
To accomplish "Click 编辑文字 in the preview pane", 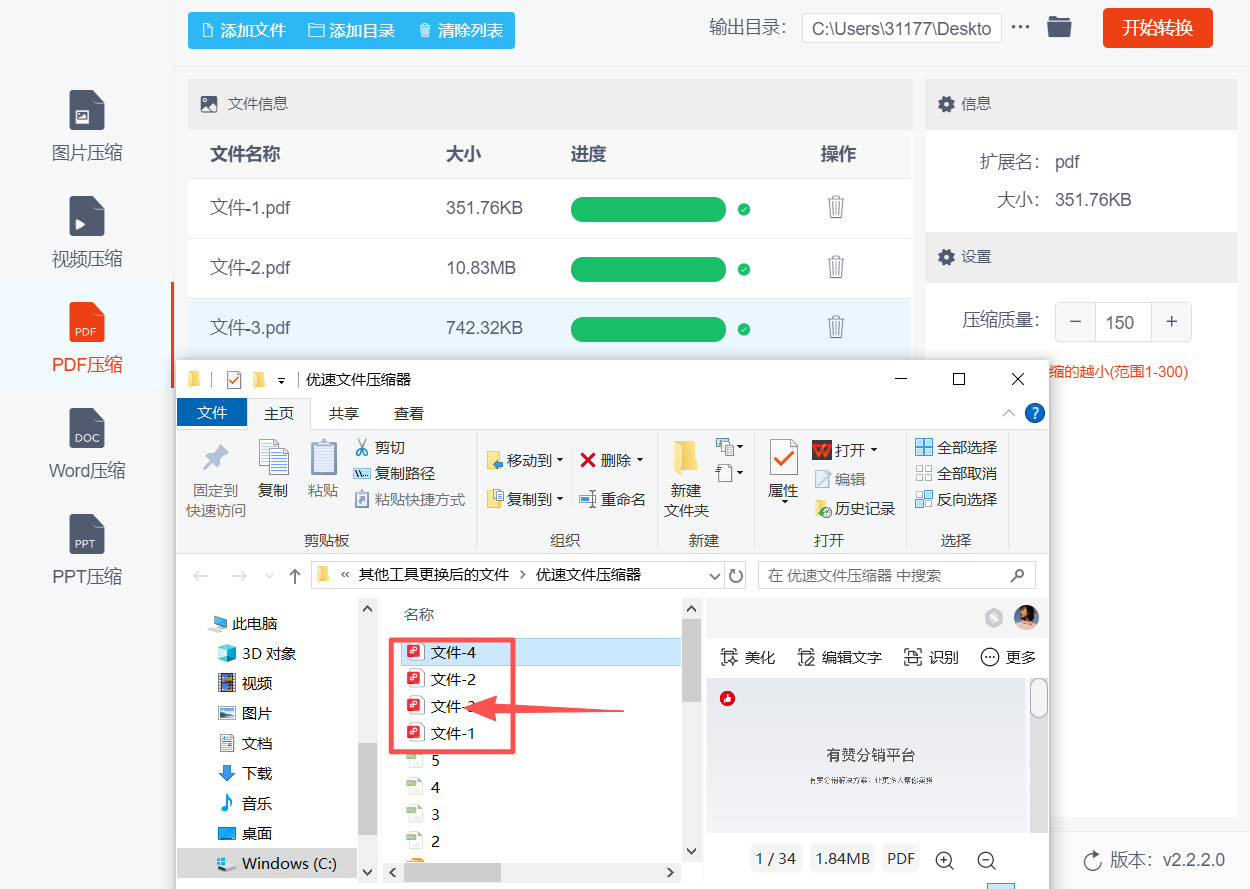I will pyautogui.click(x=839, y=657).
